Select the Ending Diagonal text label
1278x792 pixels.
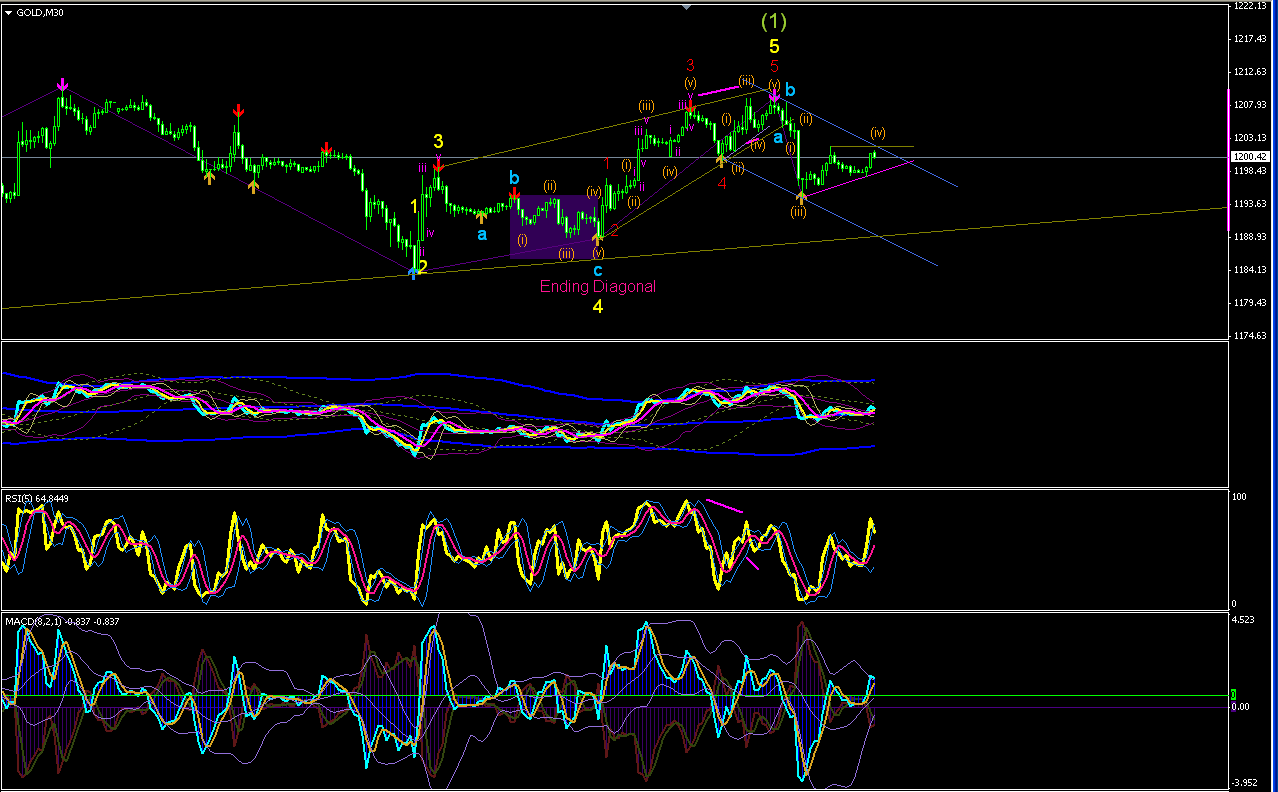pyautogui.click(x=598, y=286)
